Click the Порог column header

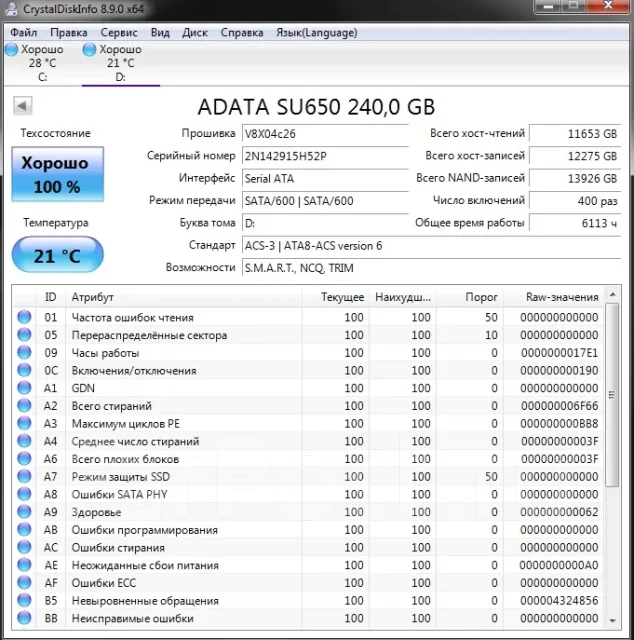tap(470, 297)
